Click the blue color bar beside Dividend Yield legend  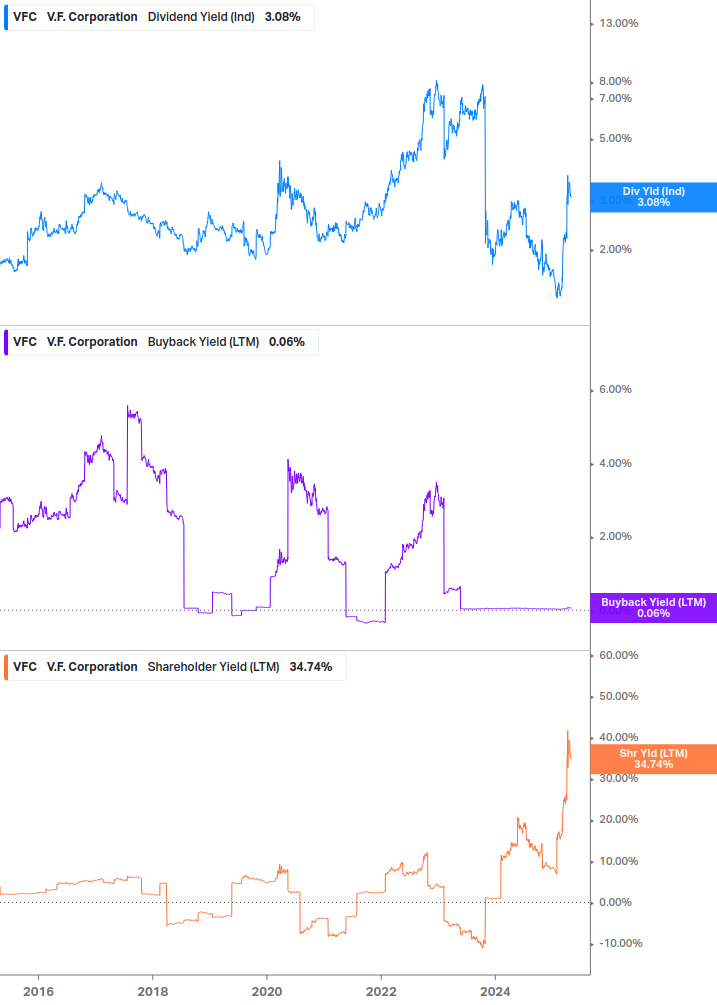(6, 17)
